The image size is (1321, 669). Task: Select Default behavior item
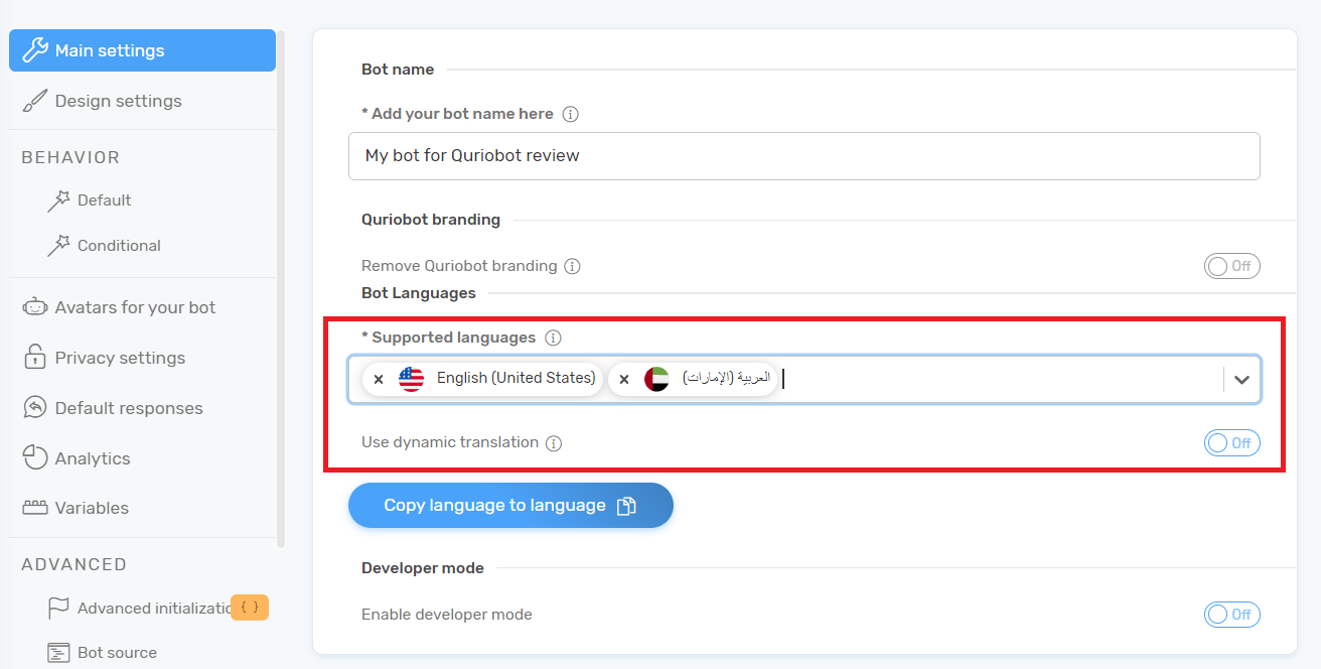(x=104, y=200)
